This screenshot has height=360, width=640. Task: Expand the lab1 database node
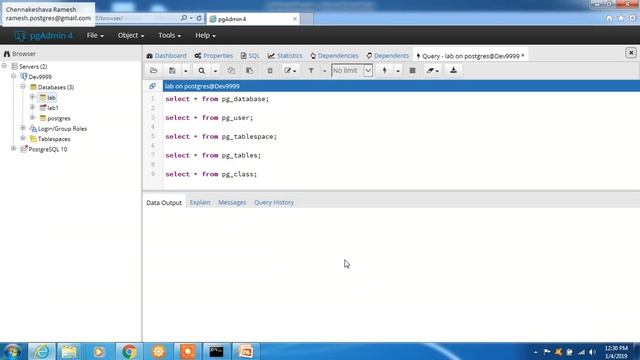(x=33, y=107)
